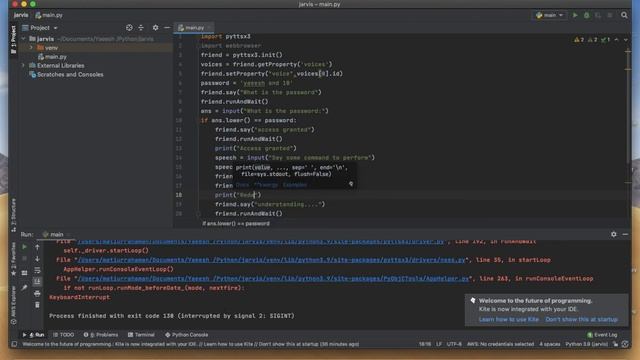Select main.py in Project tree
The width and height of the screenshot is (640, 360).
(52, 57)
